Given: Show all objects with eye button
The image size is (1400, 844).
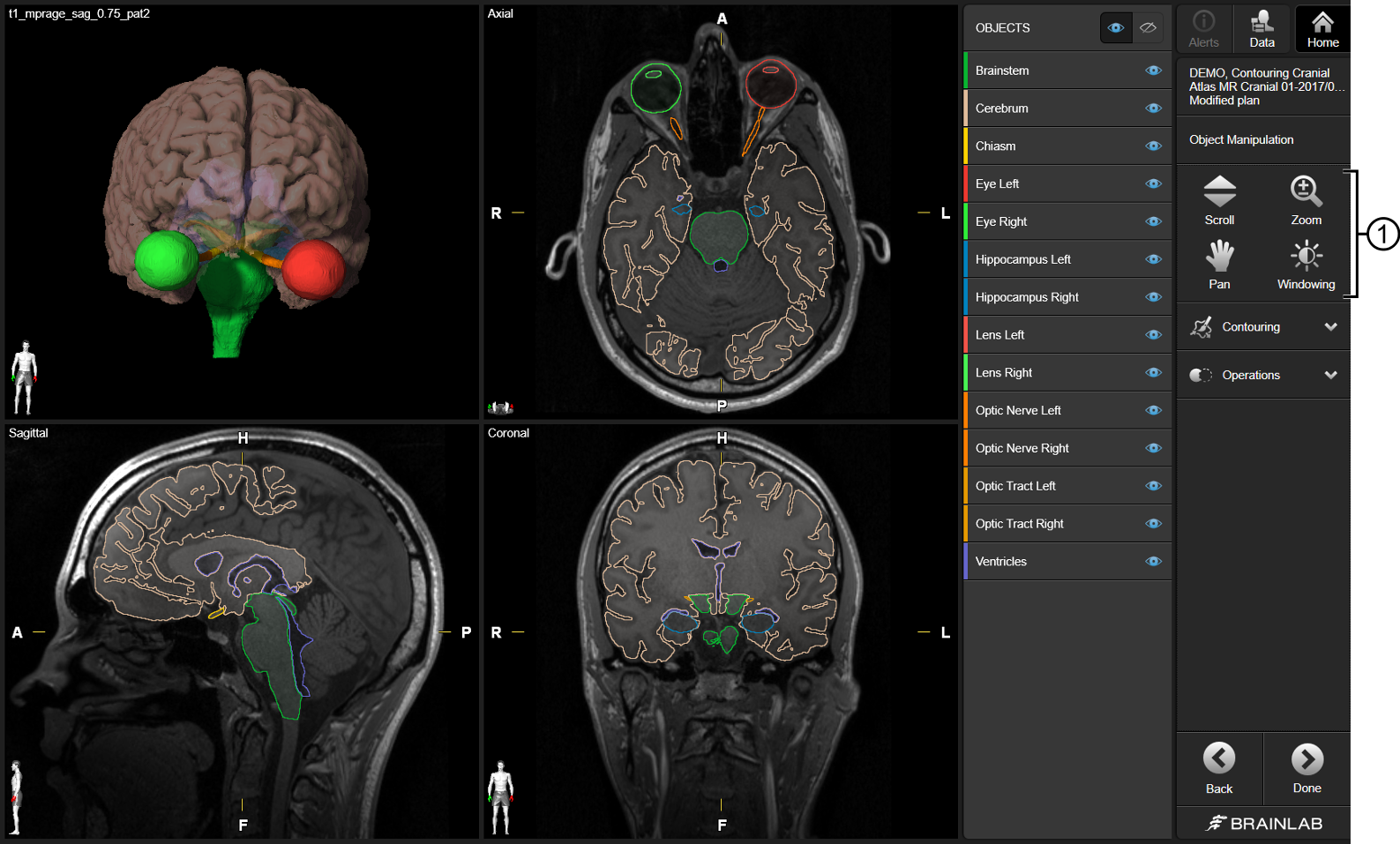Looking at the screenshot, I should coord(1116,28).
